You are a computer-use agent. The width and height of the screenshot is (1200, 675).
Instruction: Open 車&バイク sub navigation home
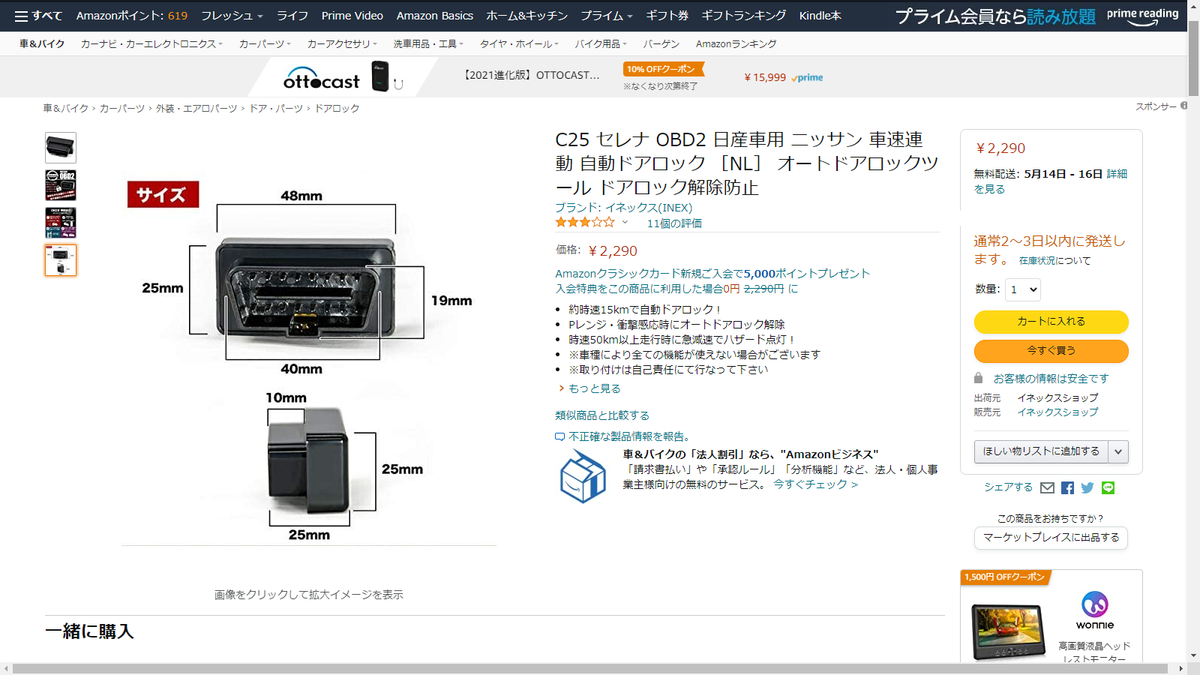[x=42, y=44]
